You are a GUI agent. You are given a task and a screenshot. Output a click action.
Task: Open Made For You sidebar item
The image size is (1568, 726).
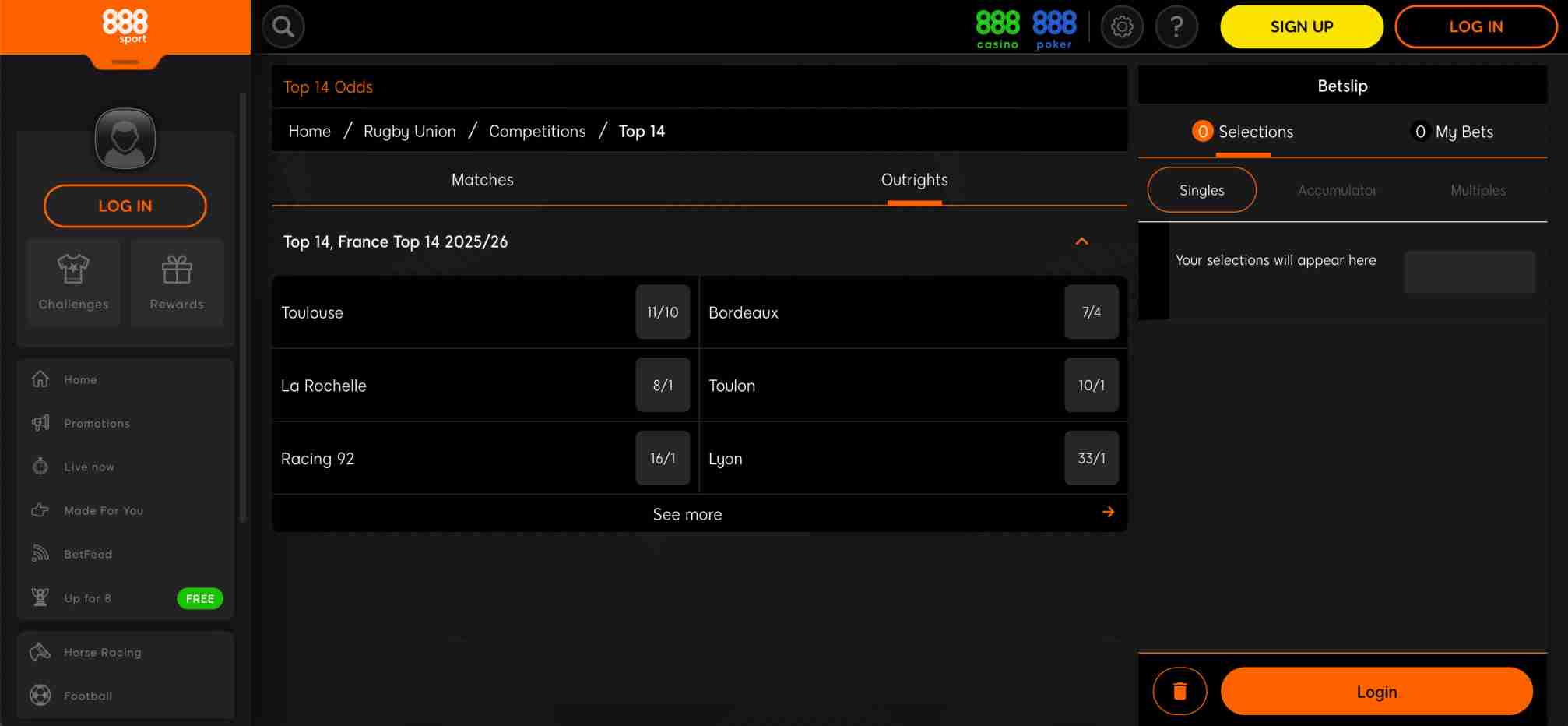[104, 510]
